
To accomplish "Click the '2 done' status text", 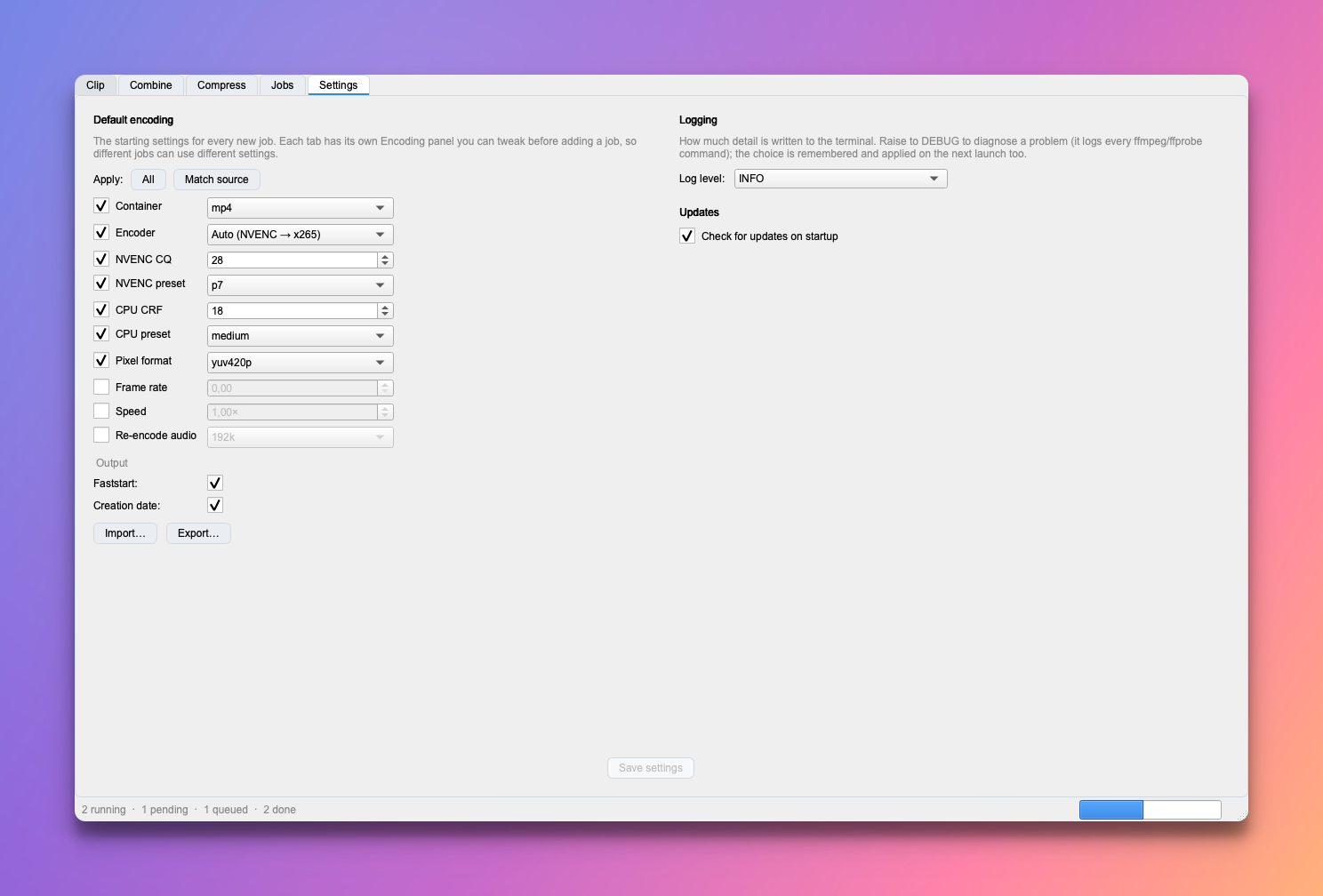I will (279, 810).
